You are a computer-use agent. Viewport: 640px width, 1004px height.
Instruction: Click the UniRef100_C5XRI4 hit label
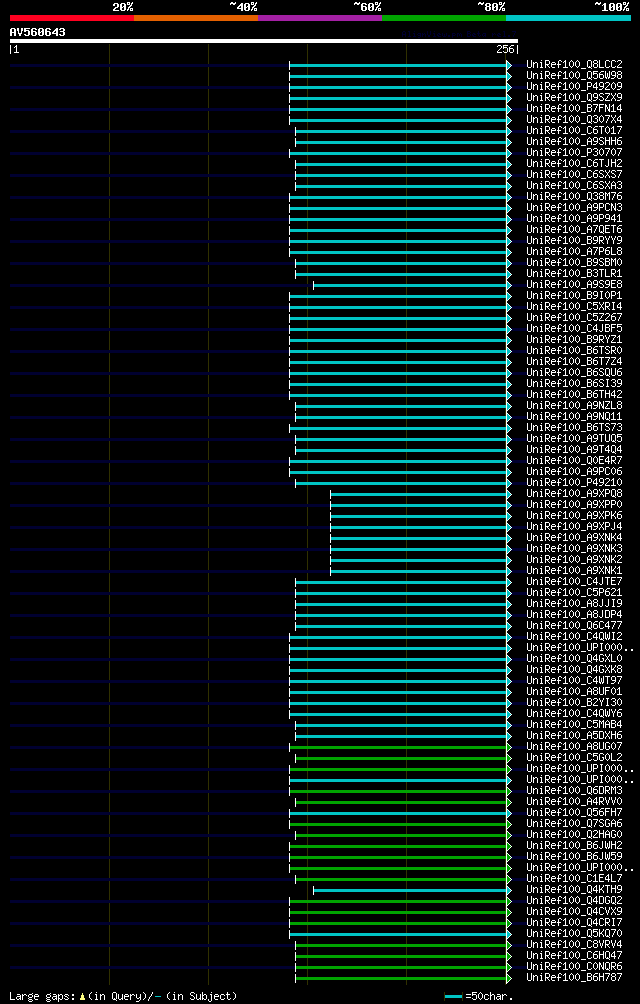pos(574,306)
